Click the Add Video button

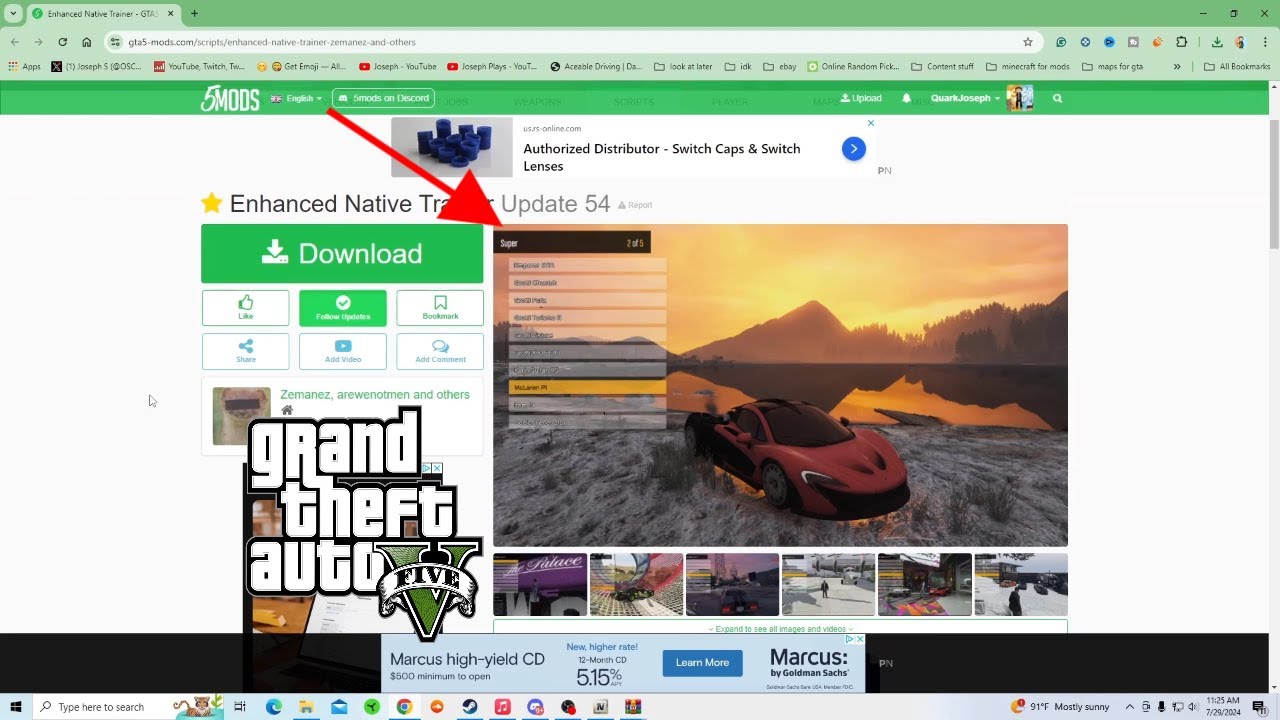click(x=343, y=351)
